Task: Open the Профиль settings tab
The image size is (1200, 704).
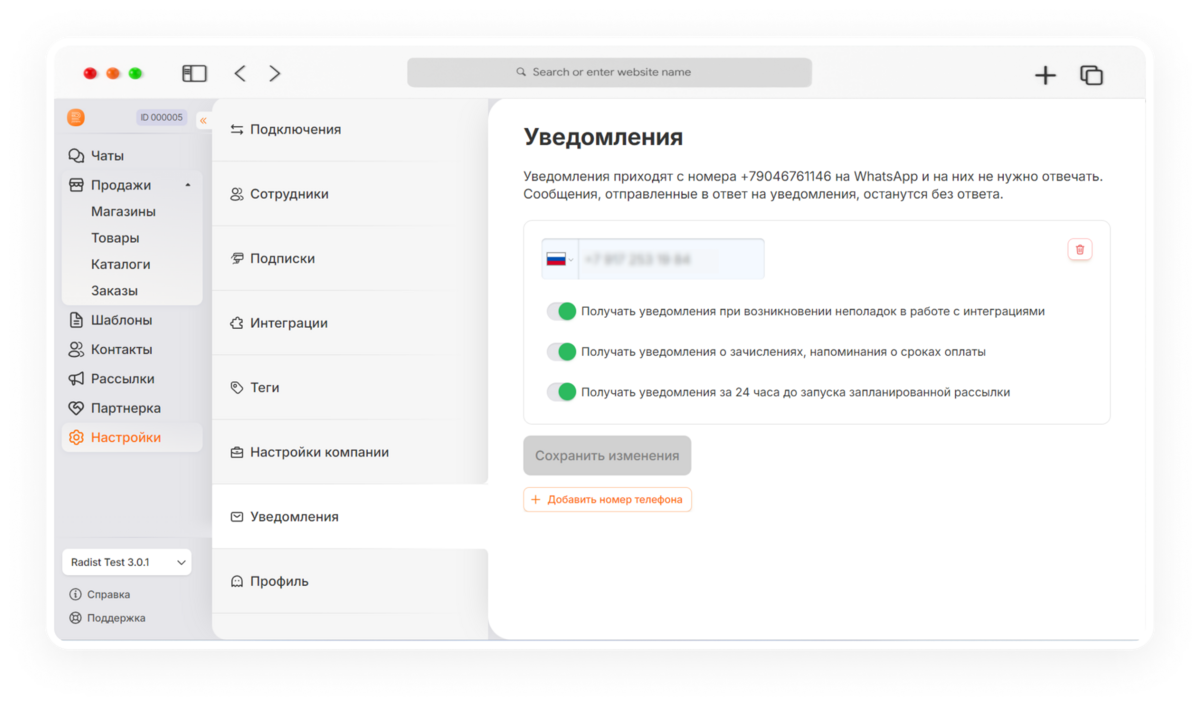Action: click(x=350, y=581)
